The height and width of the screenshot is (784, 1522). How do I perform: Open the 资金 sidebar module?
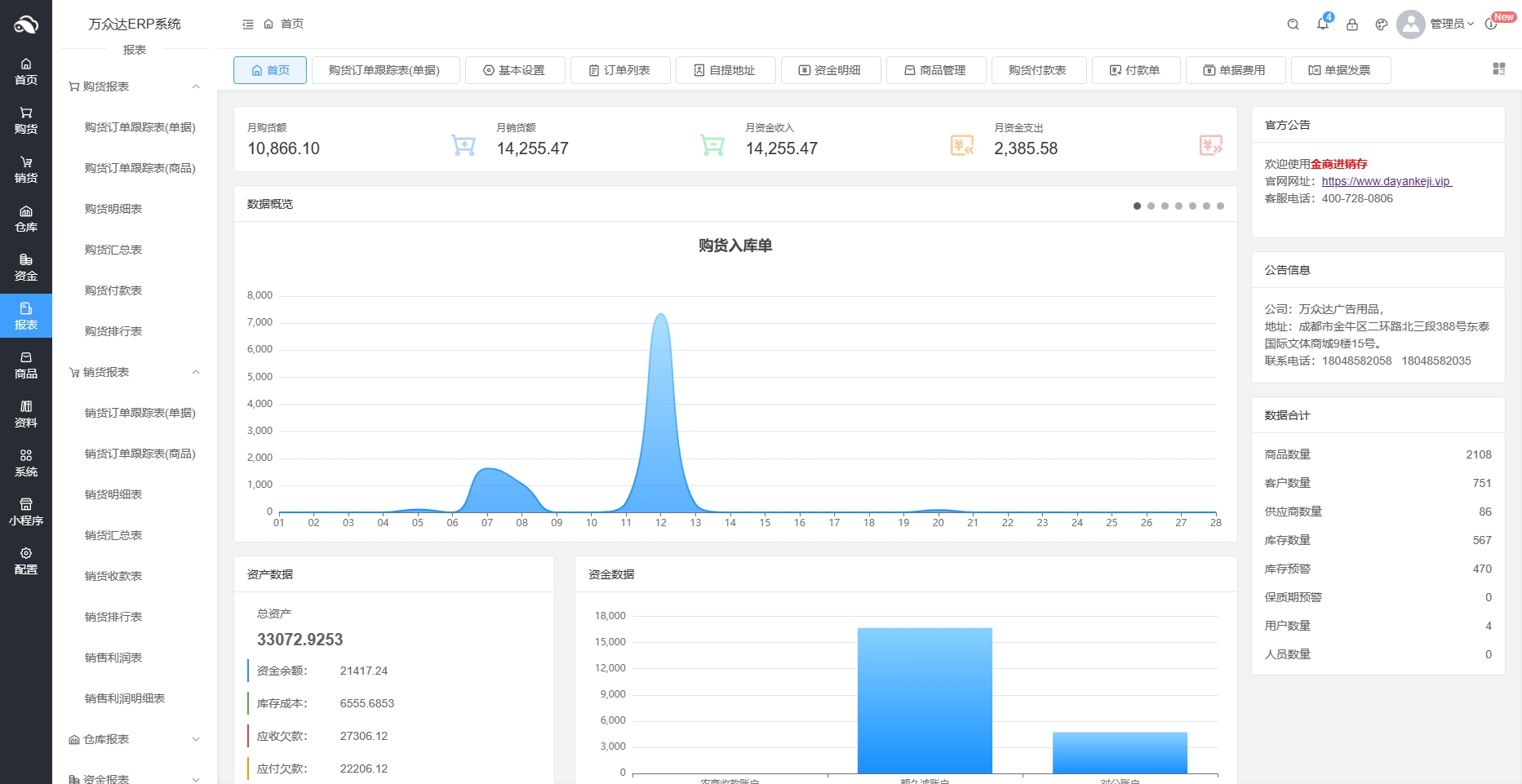point(26,268)
